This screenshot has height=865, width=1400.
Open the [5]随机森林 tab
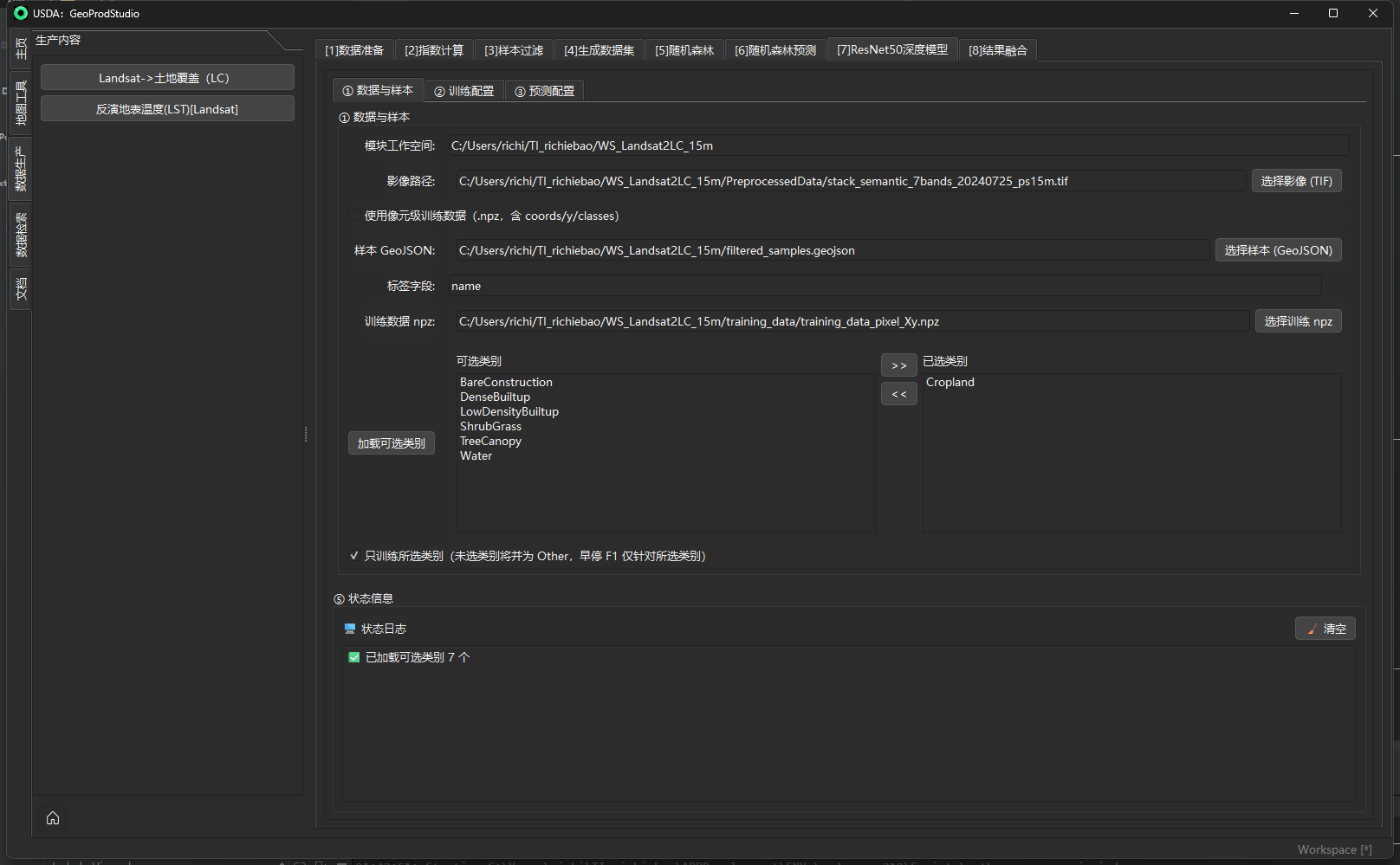[x=684, y=50]
